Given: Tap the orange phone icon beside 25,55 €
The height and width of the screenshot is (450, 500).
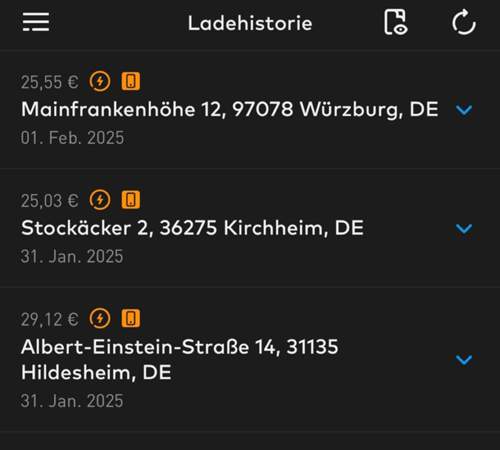Looking at the screenshot, I should (131, 81).
